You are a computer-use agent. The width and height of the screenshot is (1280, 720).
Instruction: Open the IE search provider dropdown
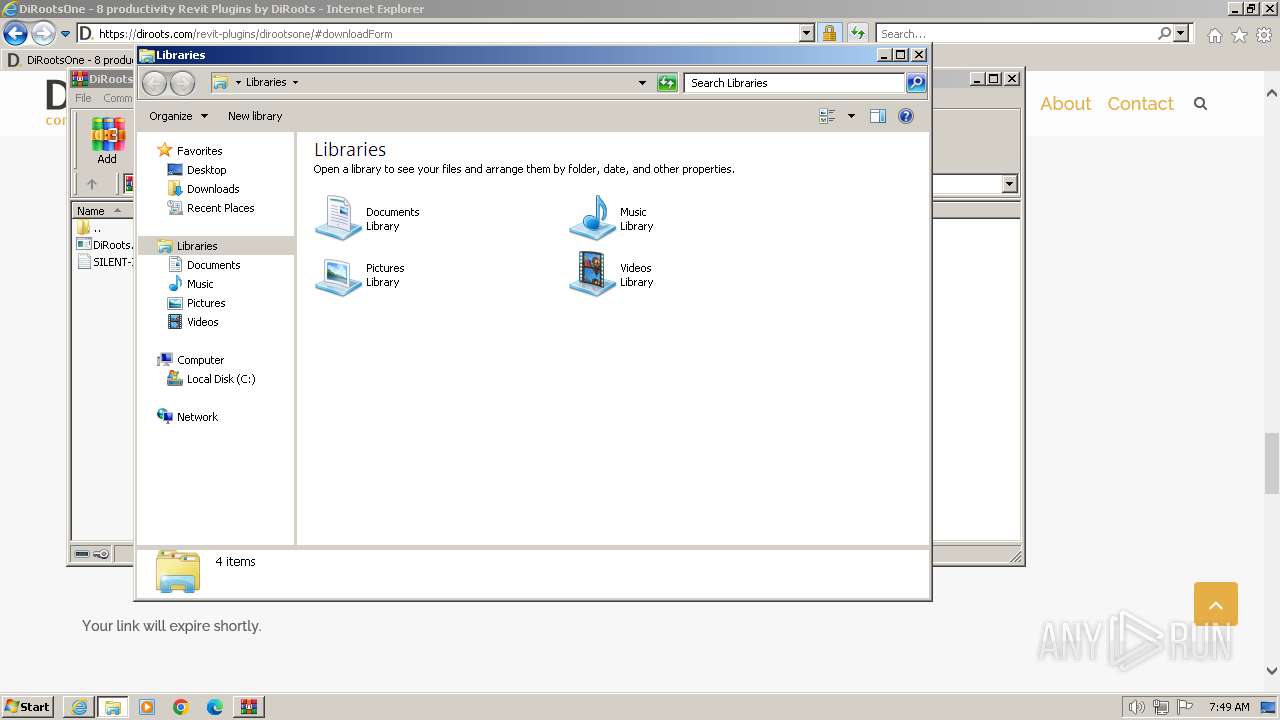tap(1182, 33)
